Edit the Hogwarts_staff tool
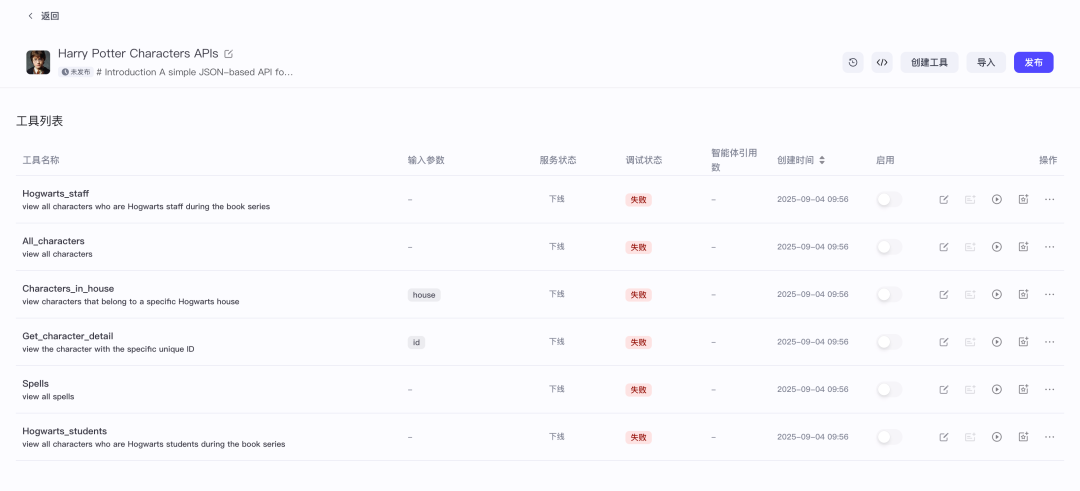Screen dimensions: 1080x491 click(x=944, y=200)
